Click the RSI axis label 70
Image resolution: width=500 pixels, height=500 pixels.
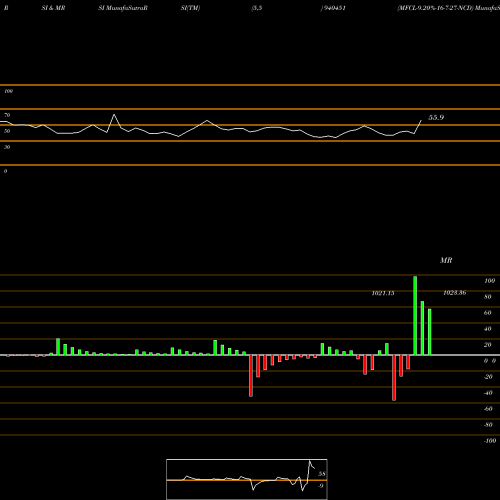click(7, 115)
